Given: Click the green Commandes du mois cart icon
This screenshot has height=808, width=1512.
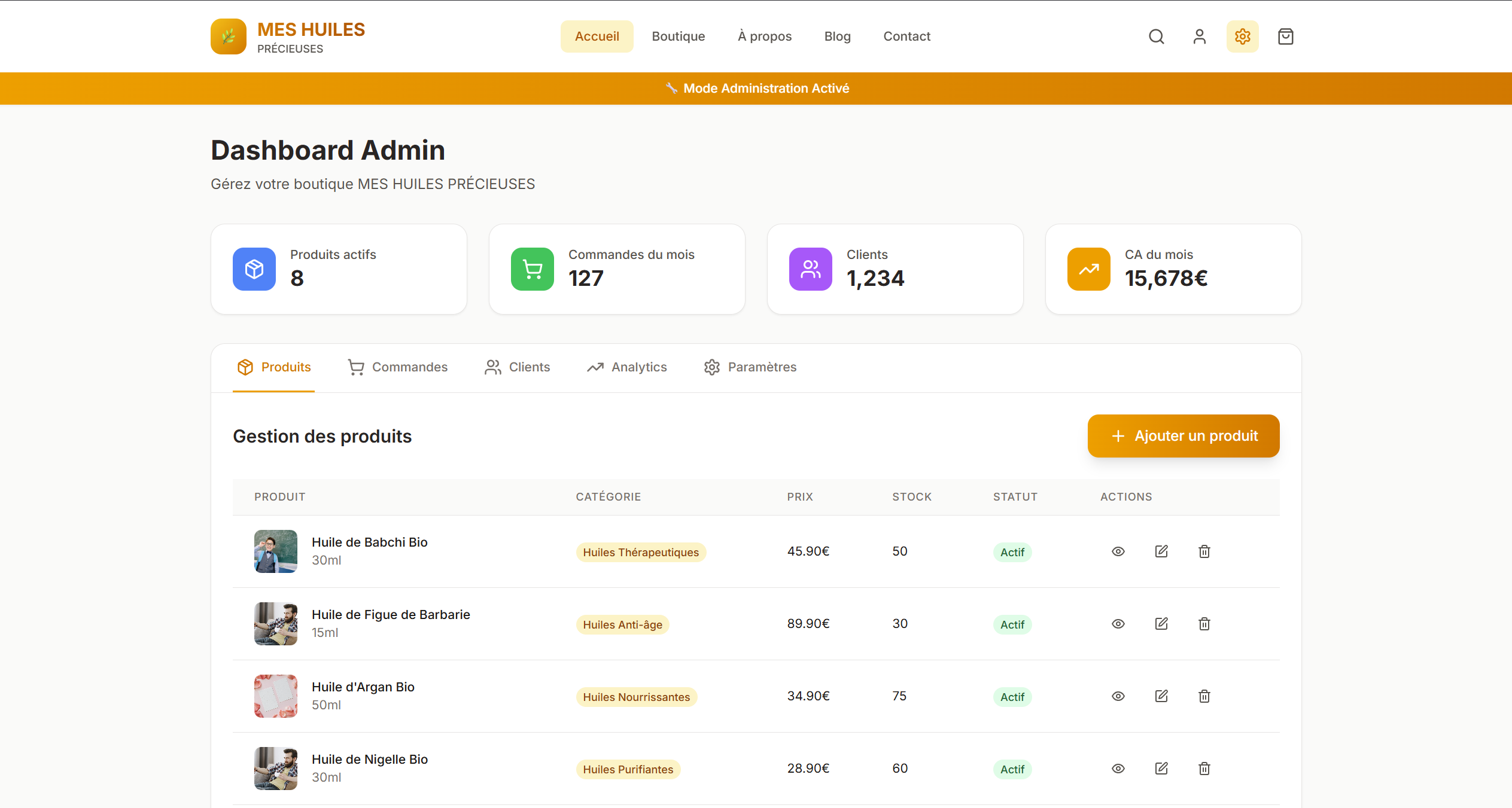Looking at the screenshot, I should pos(533,269).
